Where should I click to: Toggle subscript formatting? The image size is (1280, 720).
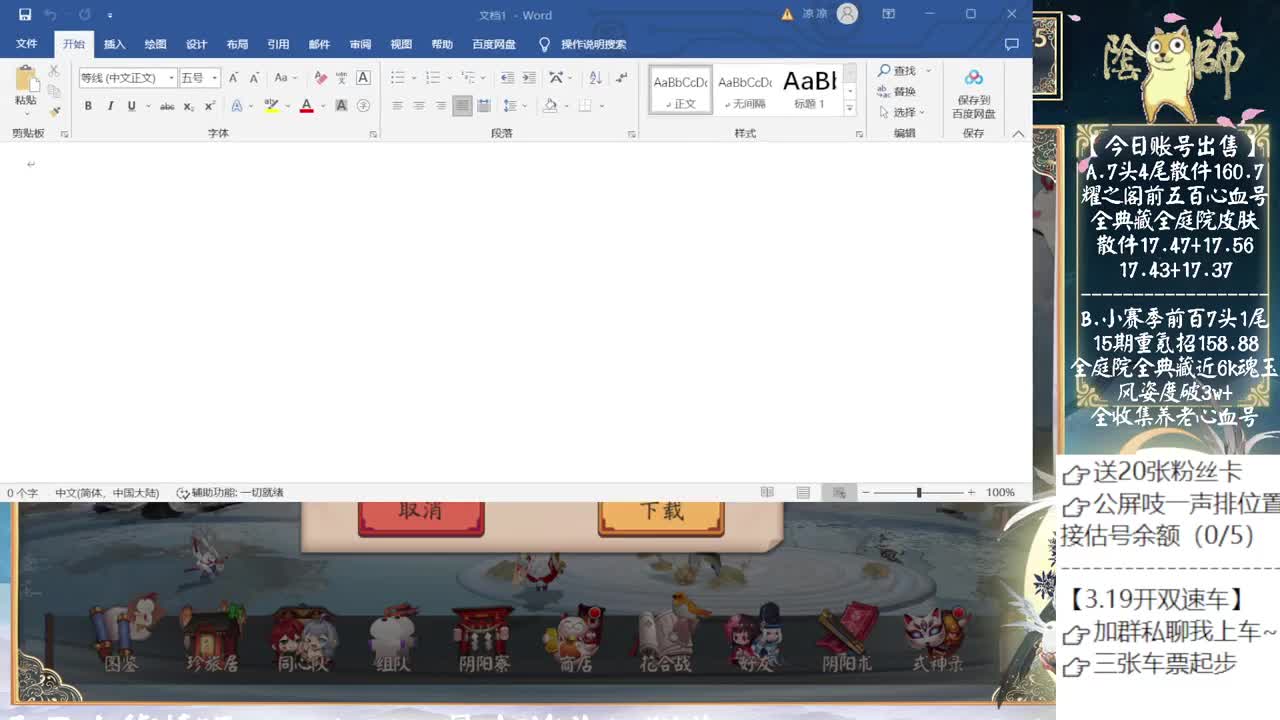[189, 106]
